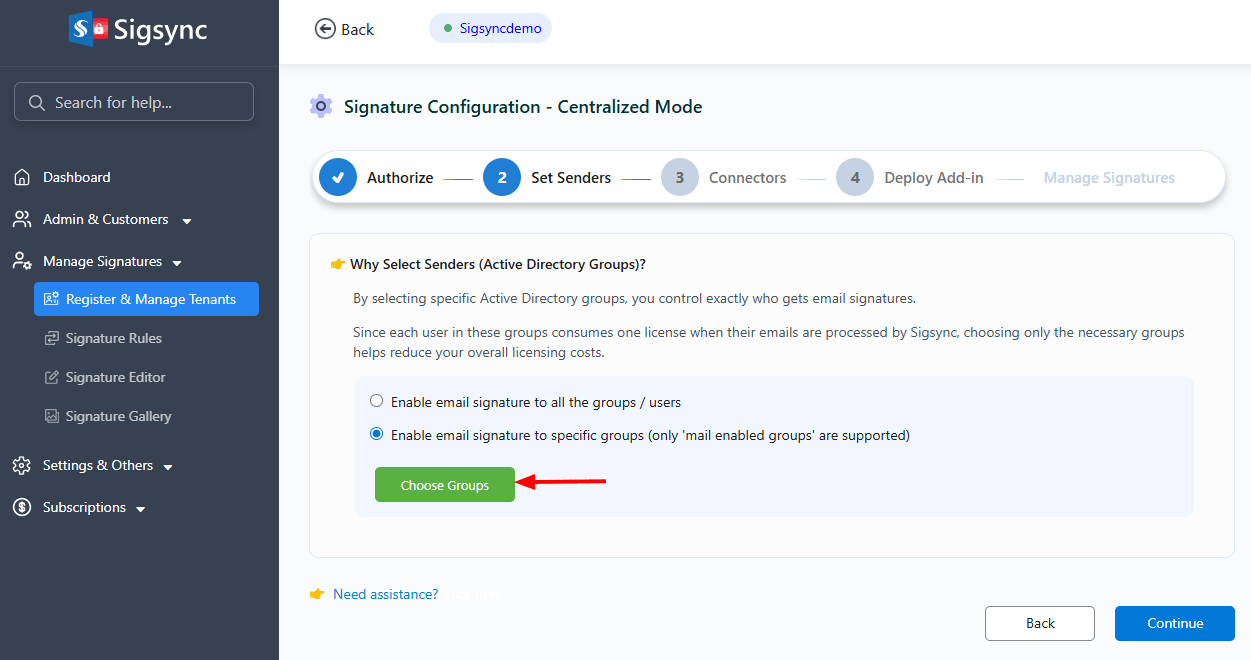
Task: Expand the Subscriptions dropdown arrow
Action: click(x=141, y=509)
